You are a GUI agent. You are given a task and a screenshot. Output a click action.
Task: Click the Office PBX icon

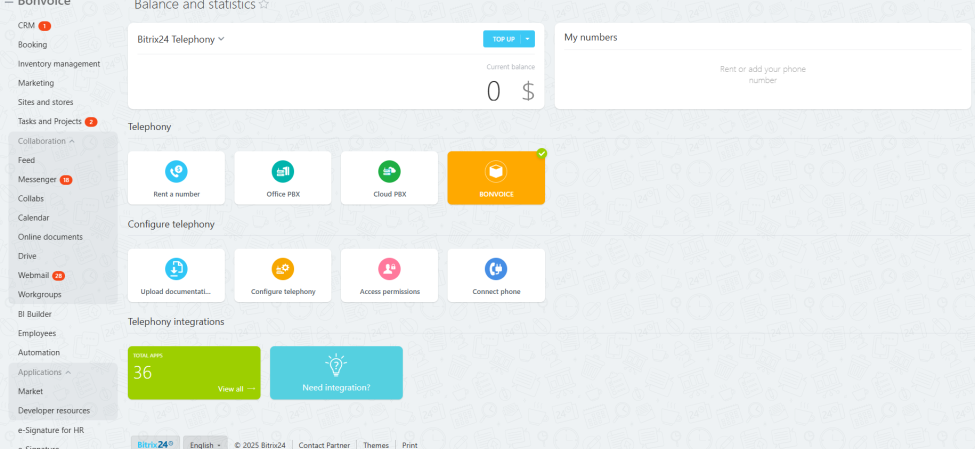click(x=283, y=171)
